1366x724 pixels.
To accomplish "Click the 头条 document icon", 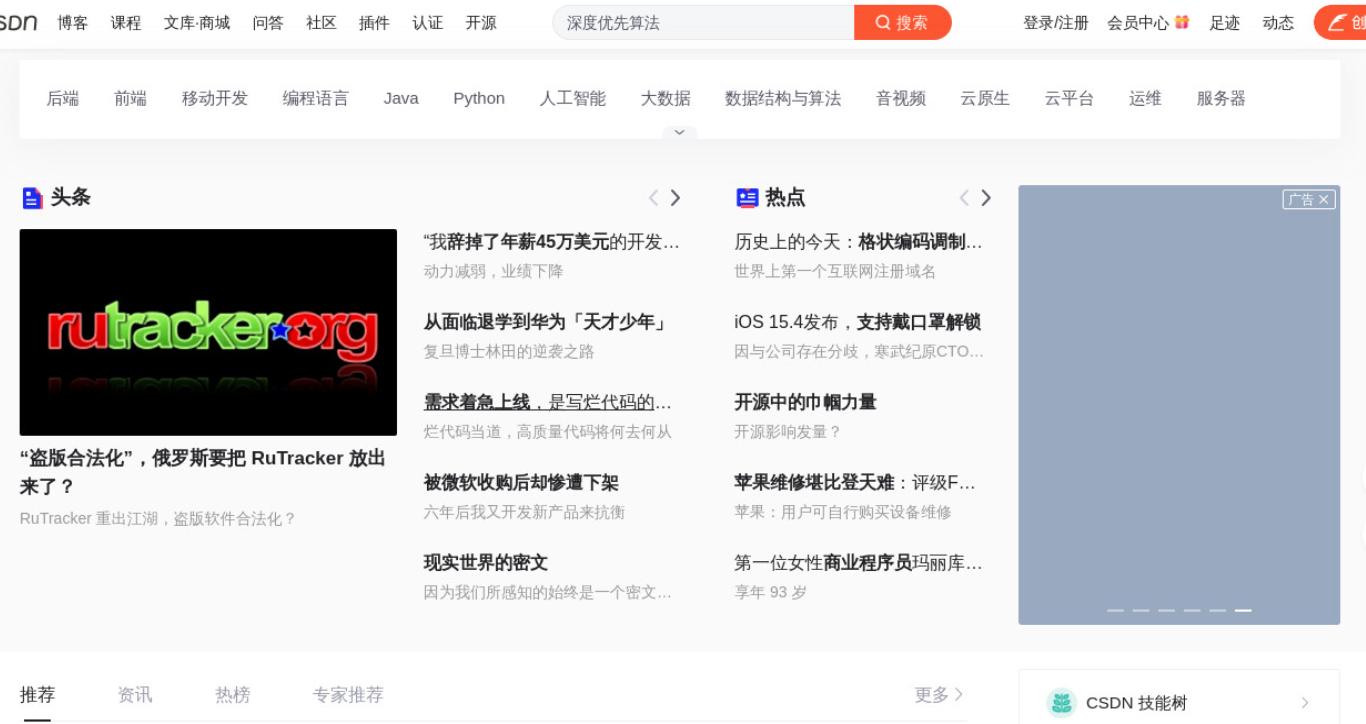I will 32,198.
